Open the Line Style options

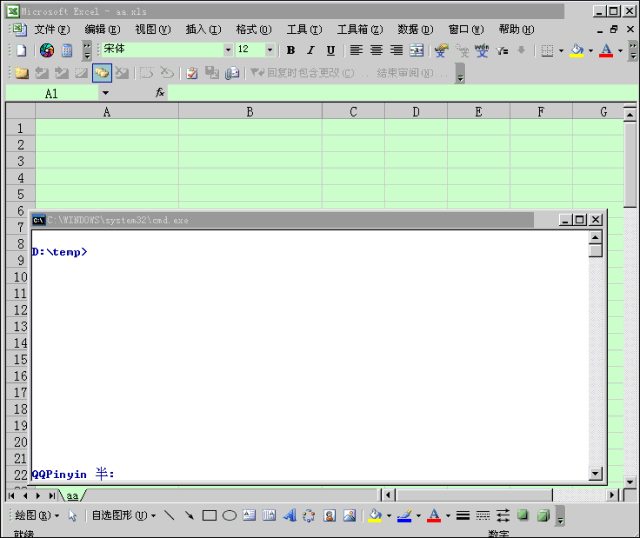[462, 516]
